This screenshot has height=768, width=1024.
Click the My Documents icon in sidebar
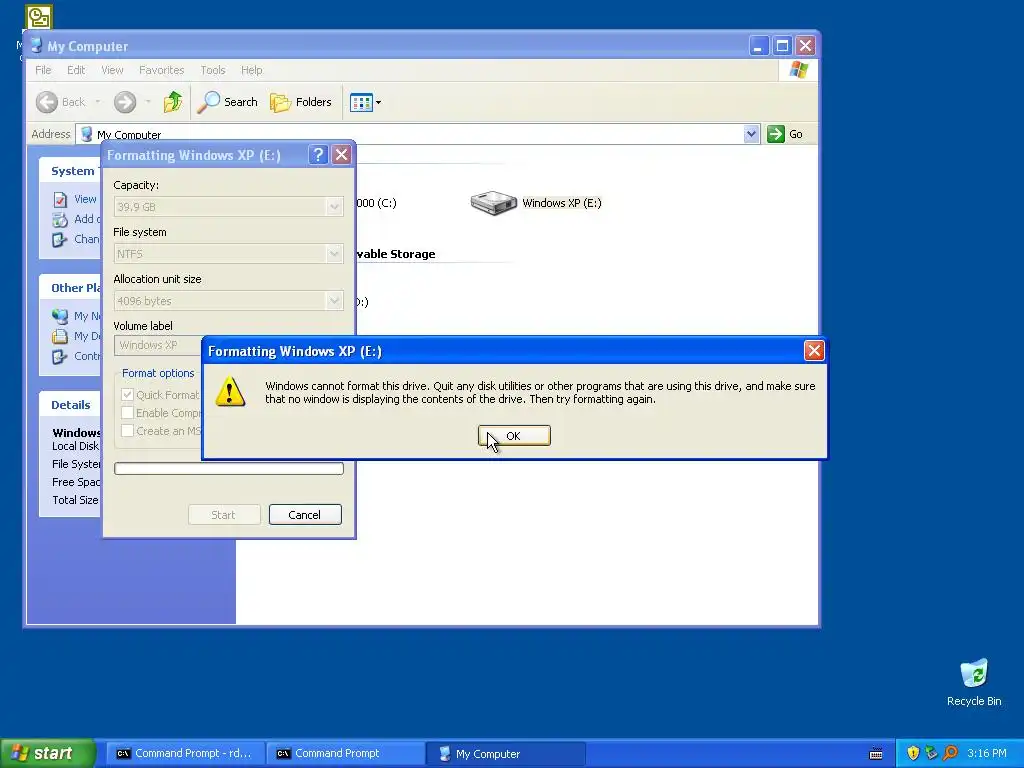coord(60,336)
